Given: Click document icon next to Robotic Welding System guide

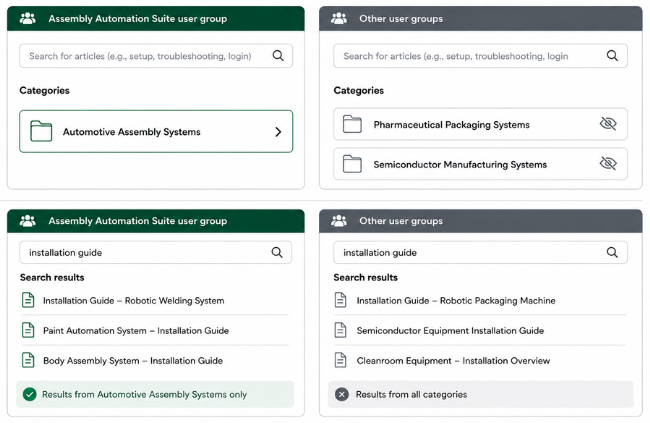Looking at the screenshot, I should click(x=28, y=300).
